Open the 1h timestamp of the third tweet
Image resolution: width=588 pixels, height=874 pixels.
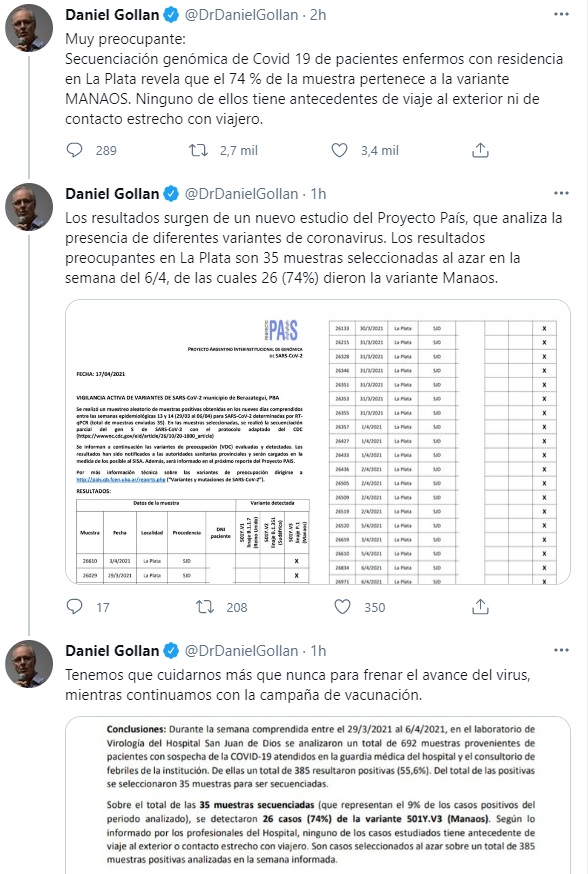[318, 651]
